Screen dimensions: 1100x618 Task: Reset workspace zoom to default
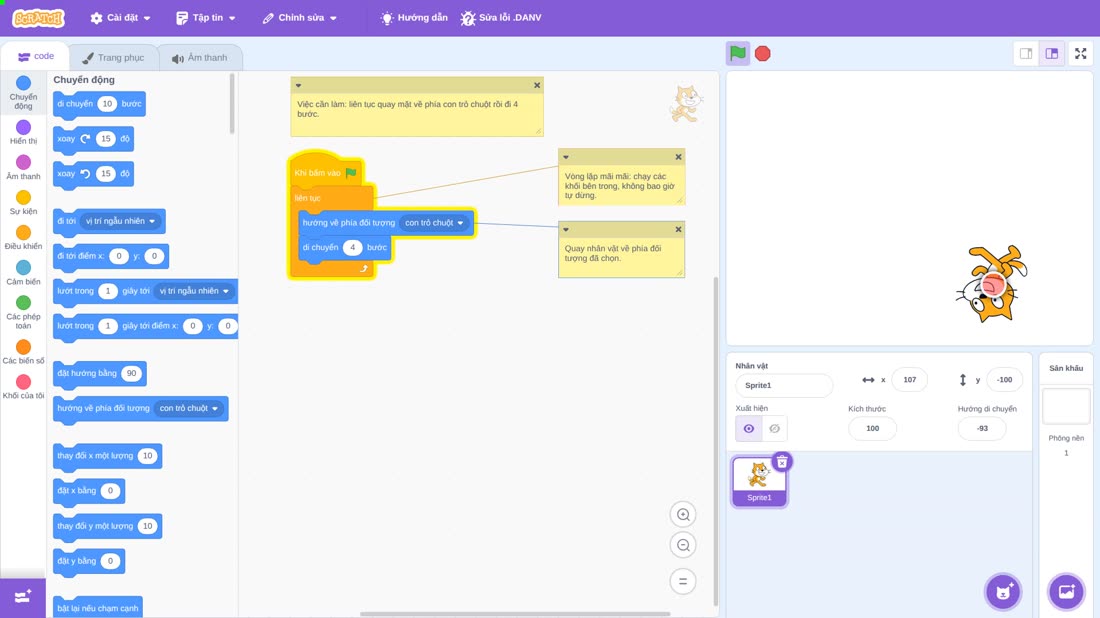click(683, 581)
